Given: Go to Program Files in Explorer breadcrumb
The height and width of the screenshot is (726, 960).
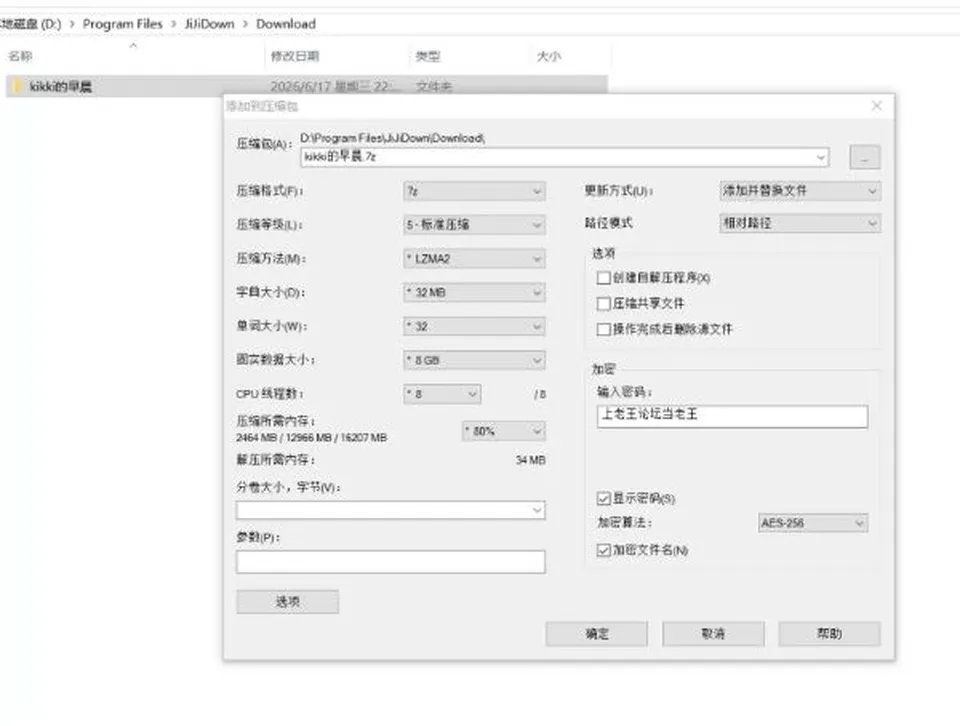Looking at the screenshot, I should click(122, 24).
